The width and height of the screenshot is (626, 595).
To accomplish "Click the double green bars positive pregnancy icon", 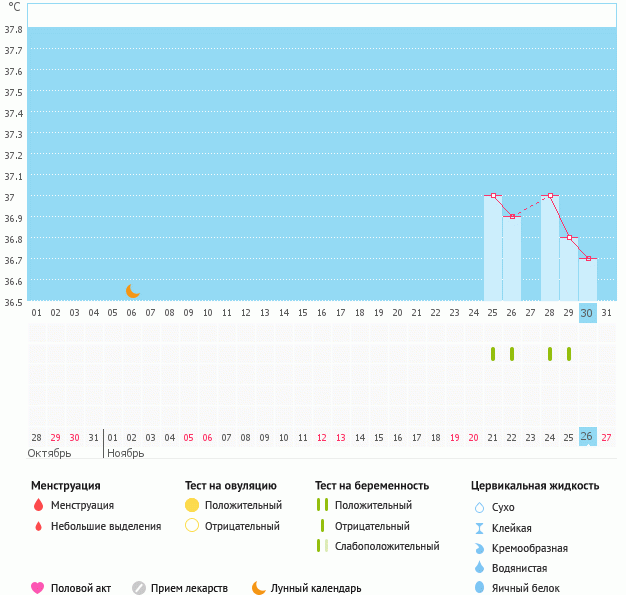I will [322, 506].
